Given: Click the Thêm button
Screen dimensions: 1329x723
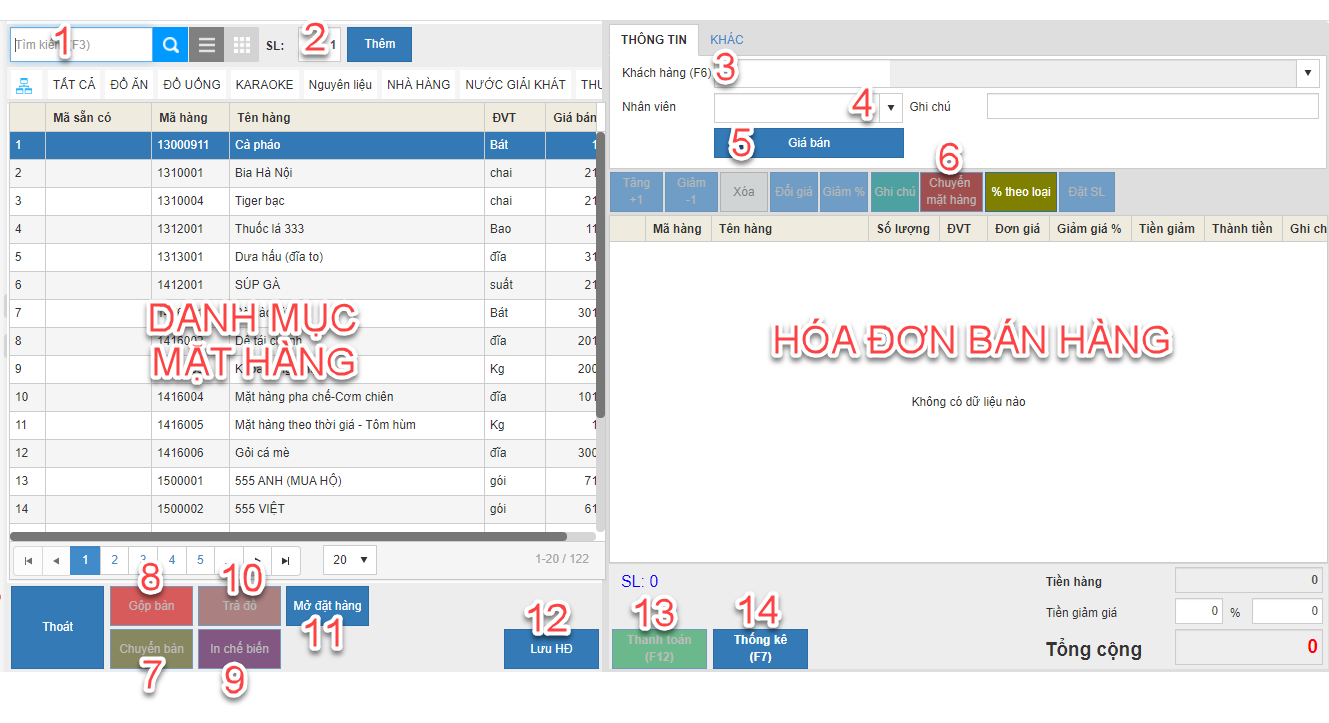Looking at the screenshot, I should (x=379, y=45).
